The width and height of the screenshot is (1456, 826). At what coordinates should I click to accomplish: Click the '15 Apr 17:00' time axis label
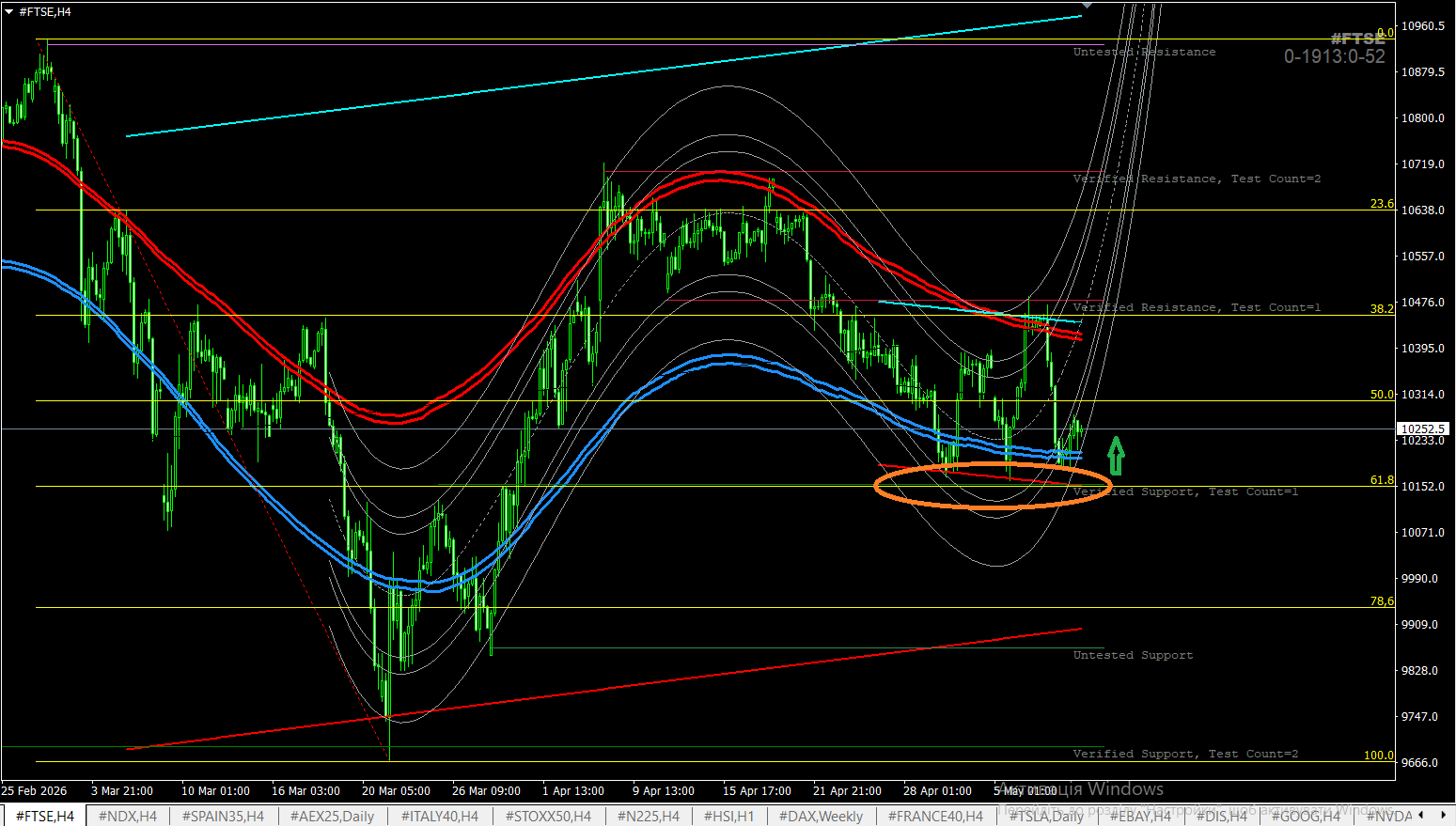click(x=757, y=791)
